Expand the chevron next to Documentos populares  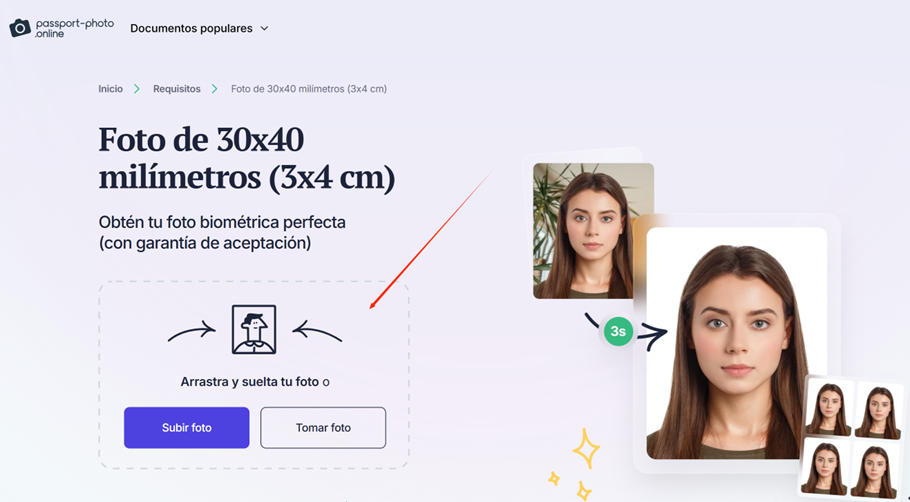point(264,28)
